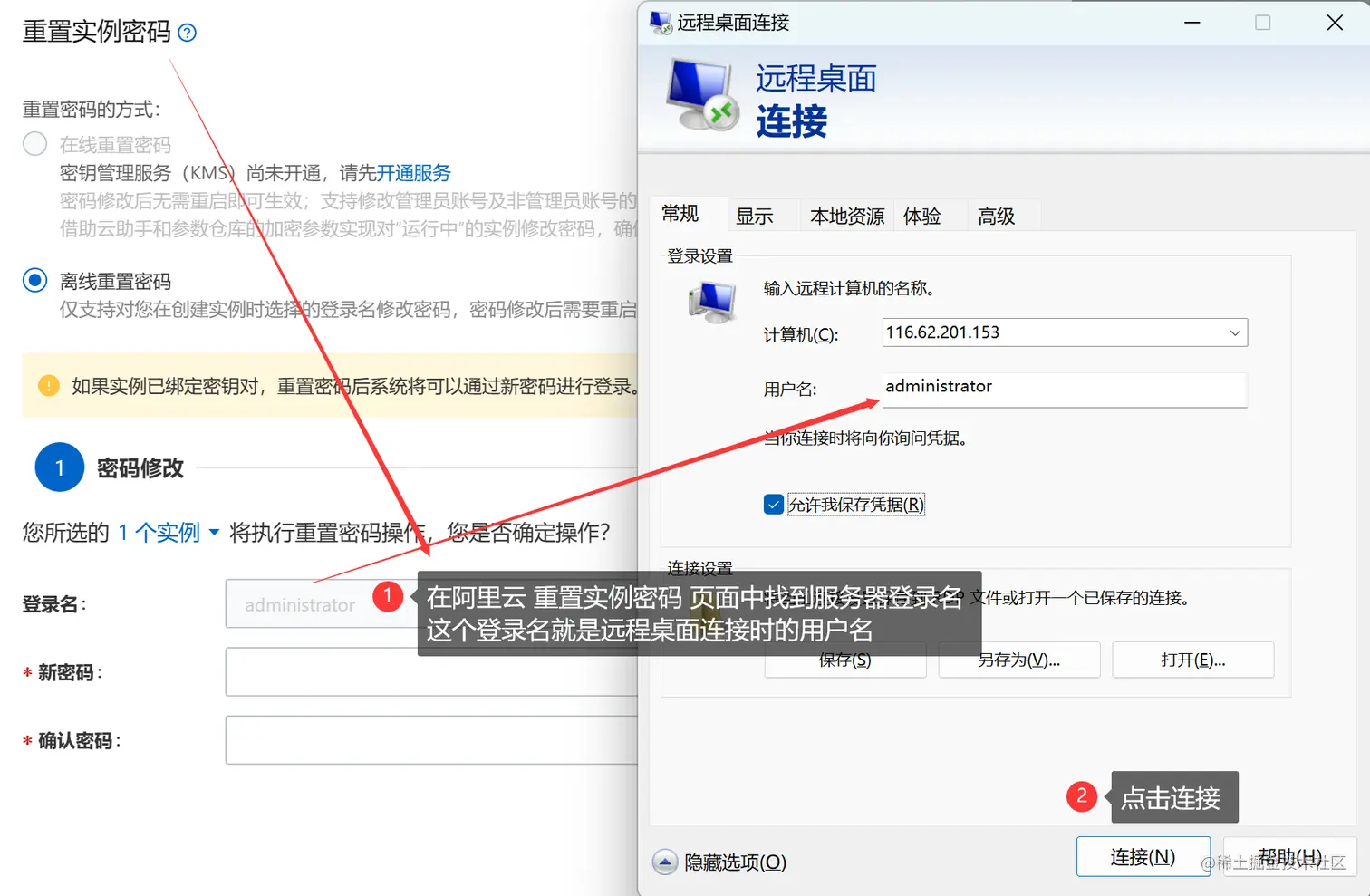Click the 打开(E)... button
Screen dimensions: 1370x896
[1192, 660]
